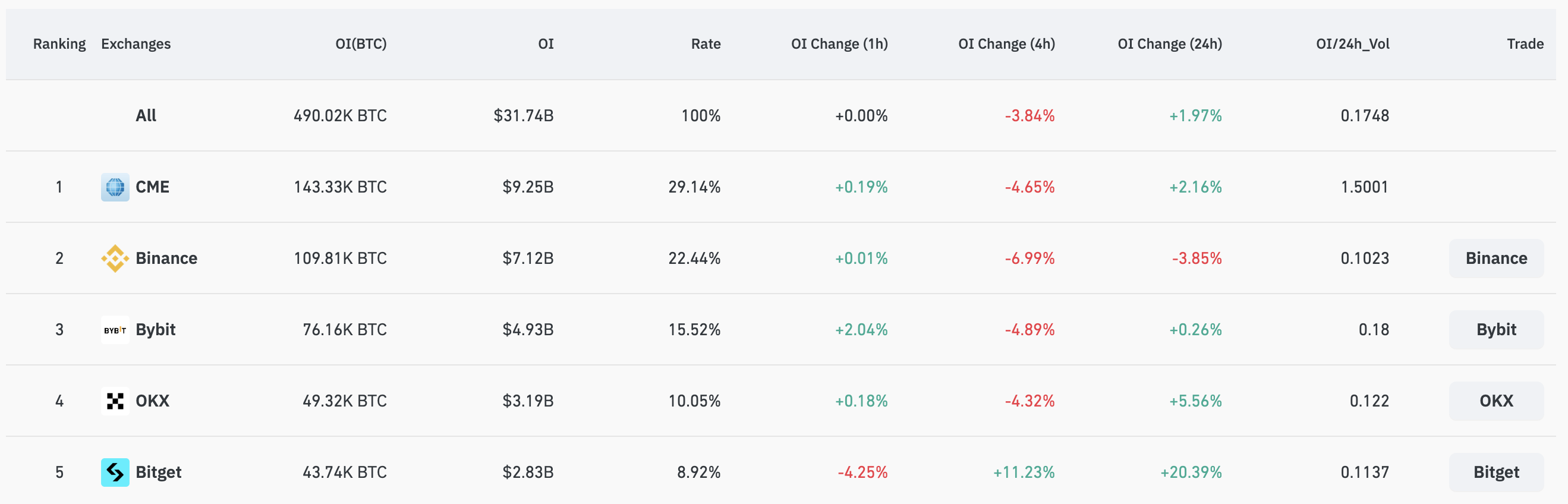
Task: Open the Bitget exchange name link
Action: [x=158, y=472]
